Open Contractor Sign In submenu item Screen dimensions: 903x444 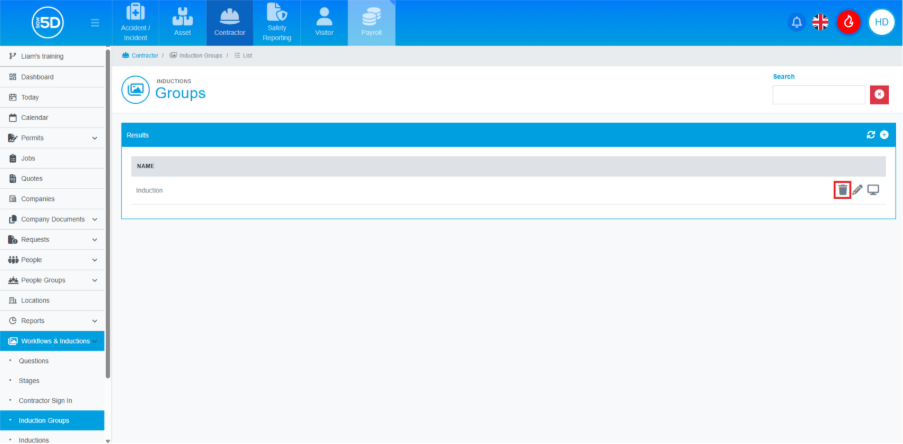coord(52,400)
